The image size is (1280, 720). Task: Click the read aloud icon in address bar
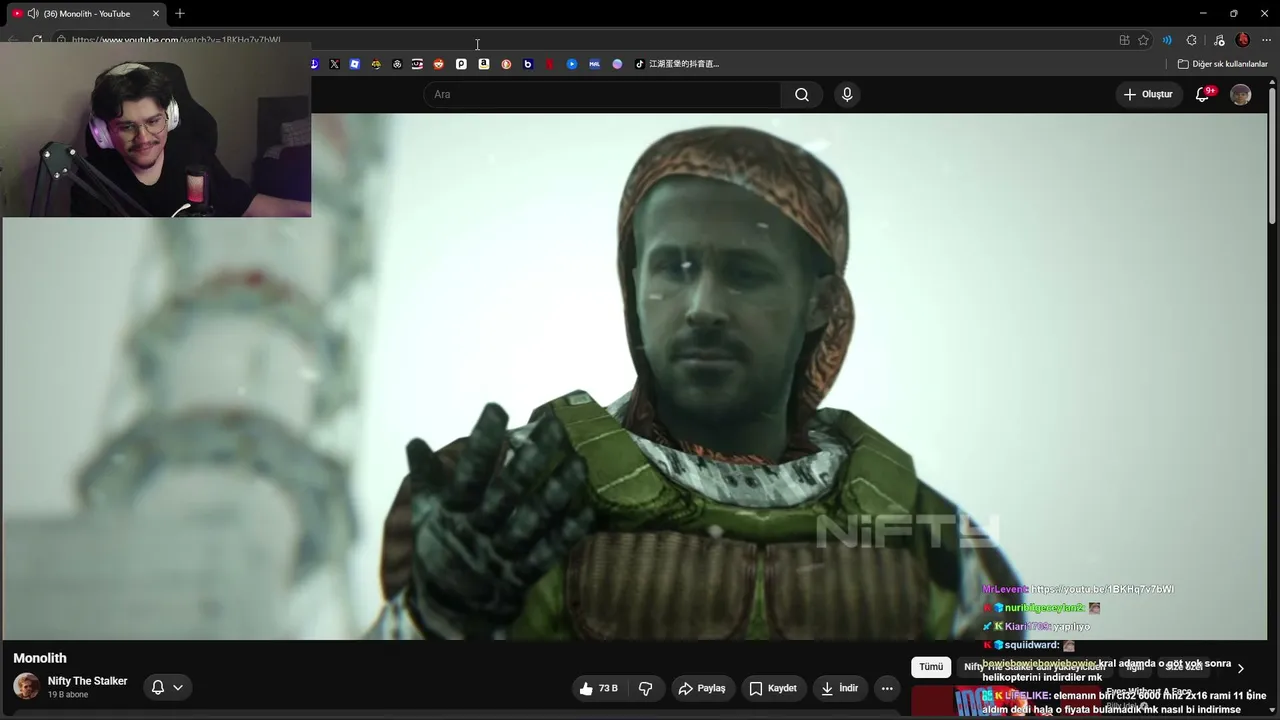1167,40
